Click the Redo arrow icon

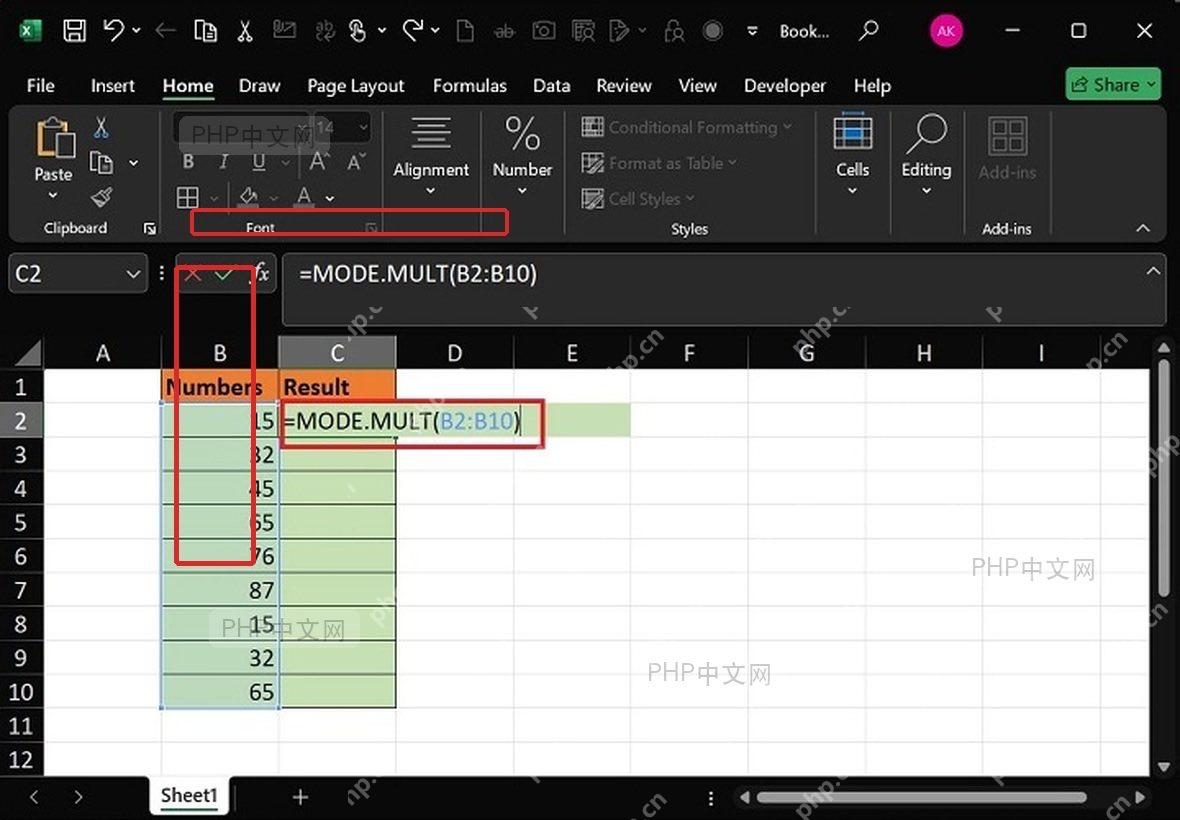[x=412, y=30]
